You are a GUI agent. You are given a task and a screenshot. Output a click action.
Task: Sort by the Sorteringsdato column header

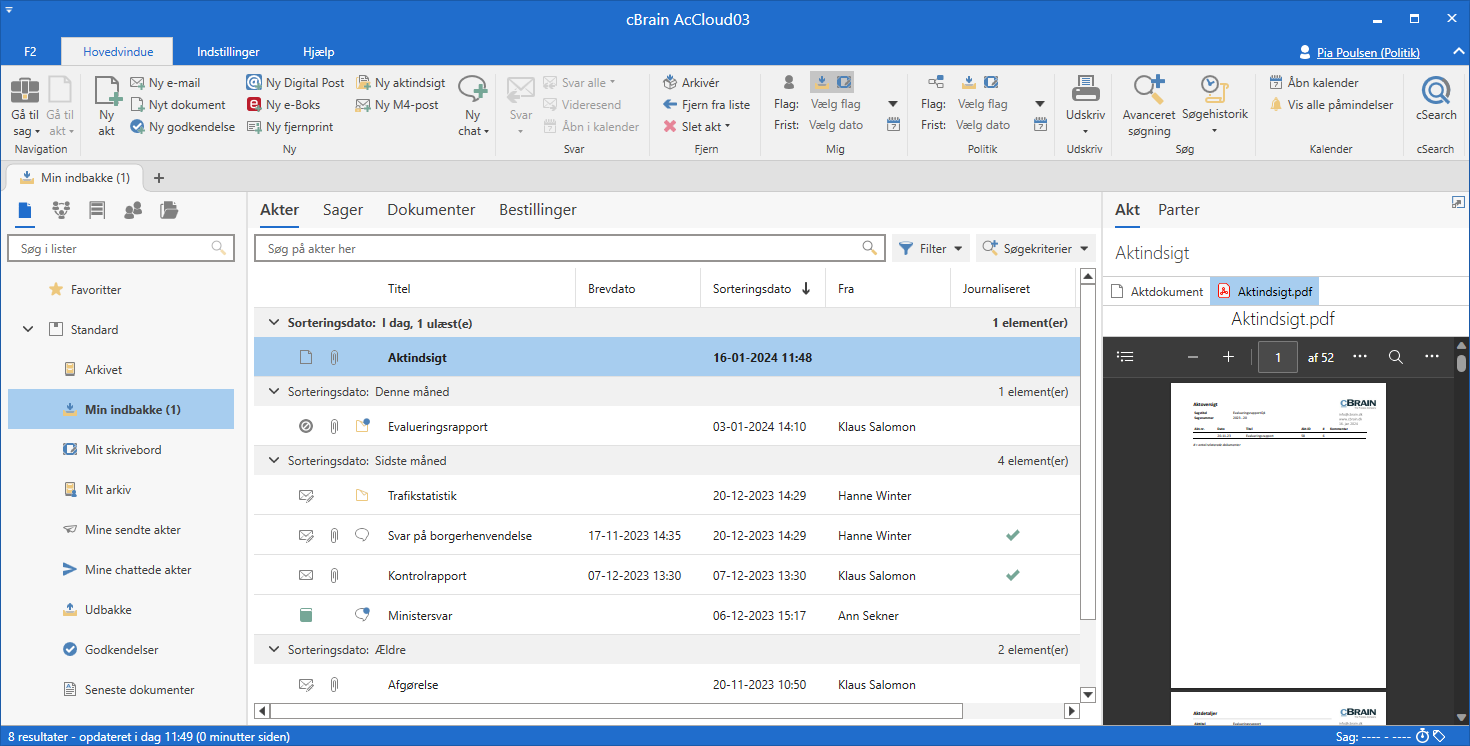(x=762, y=288)
